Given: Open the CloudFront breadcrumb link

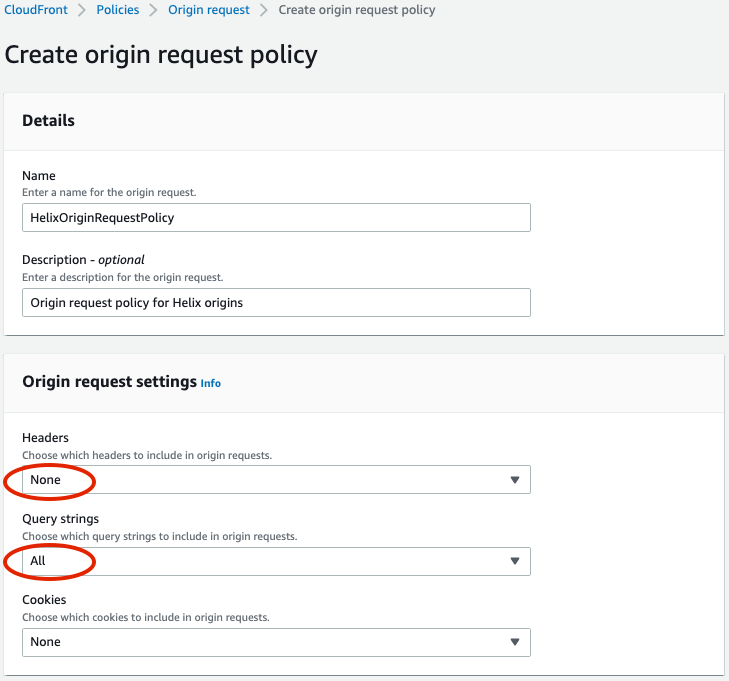Looking at the screenshot, I should click(x=36, y=10).
